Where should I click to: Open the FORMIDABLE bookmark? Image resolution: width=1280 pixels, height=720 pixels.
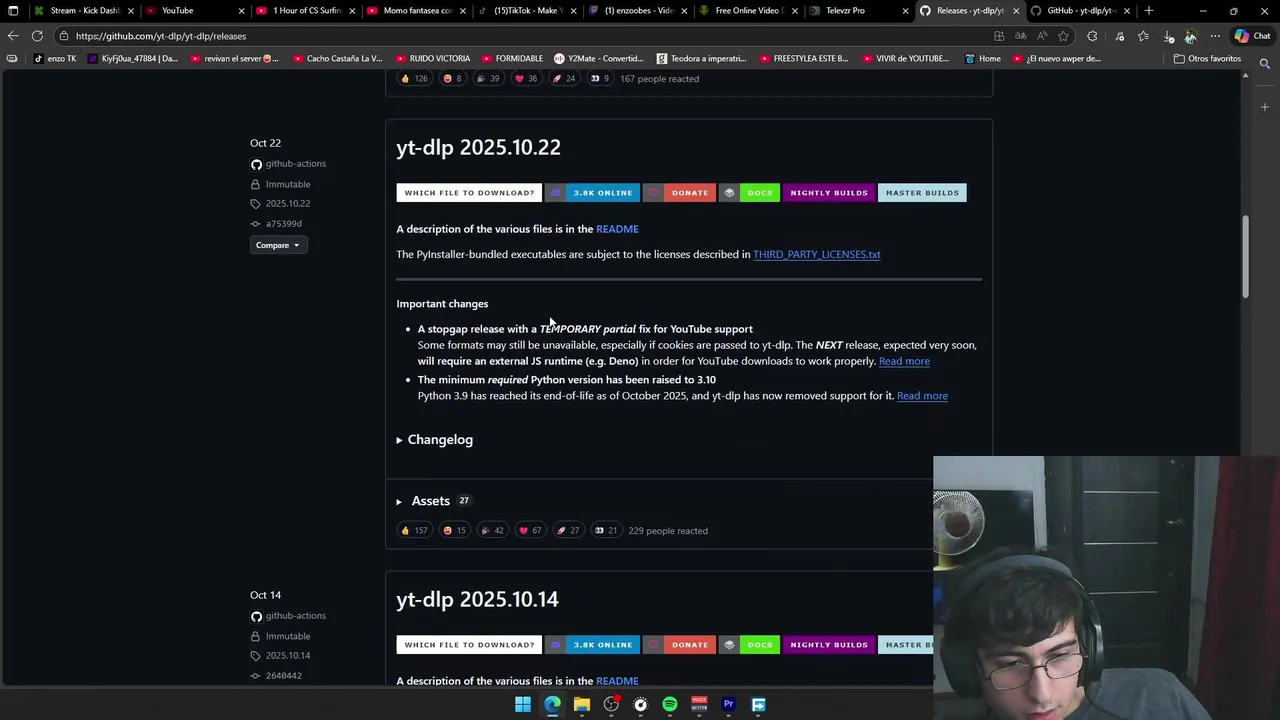pyautogui.click(x=511, y=59)
